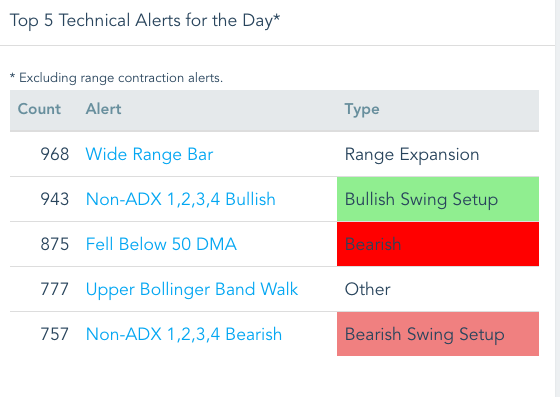This screenshot has height=397, width=560.
Task: Open the Non-ADX 1,2,3,4 Bearish link
Action: pyautogui.click(x=184, y=335)
